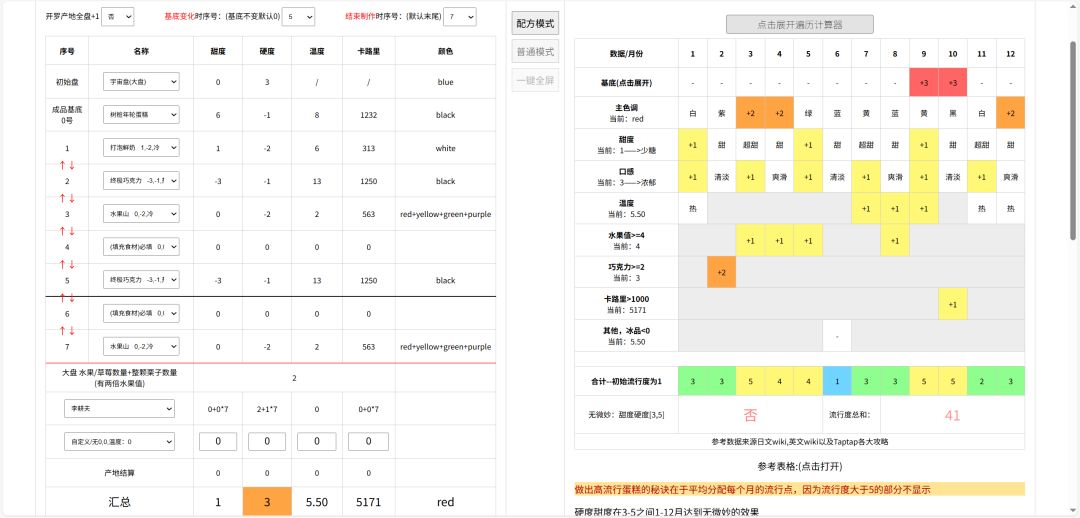The image size is (1080, 518).
Task: Open the 李耕夫 dropdown
Action: click(x=118, y=408)
